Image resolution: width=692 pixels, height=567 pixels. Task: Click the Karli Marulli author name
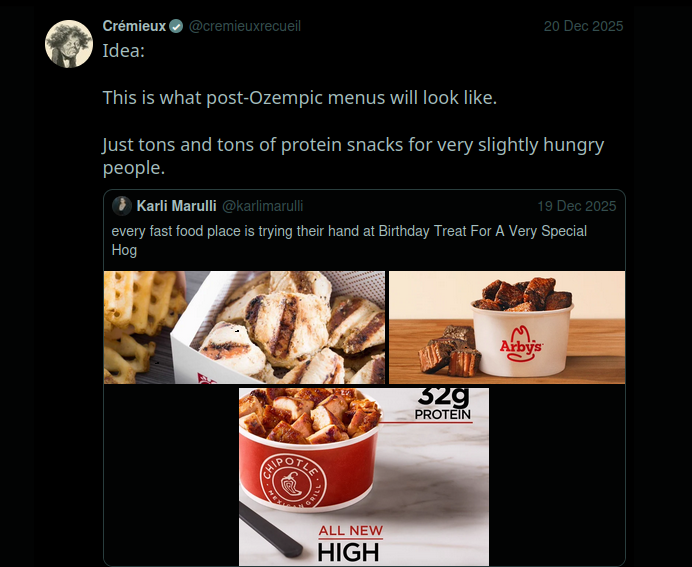(x=176, y=206)
